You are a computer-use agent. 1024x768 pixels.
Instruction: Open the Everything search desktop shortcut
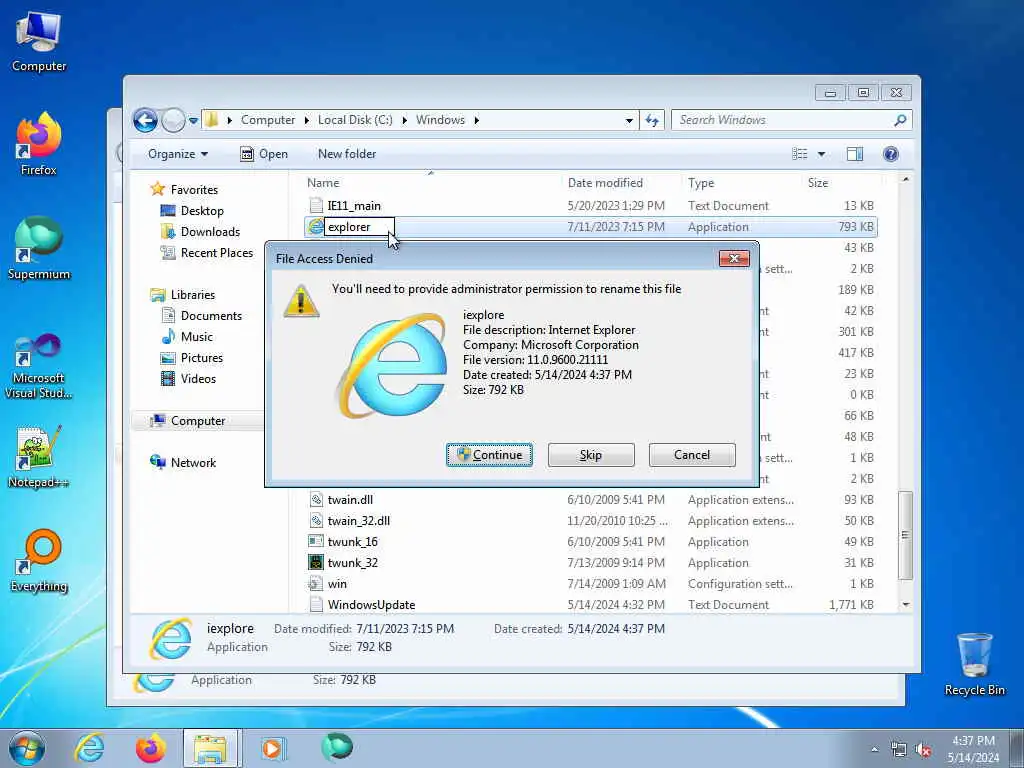tap(39, 560)
